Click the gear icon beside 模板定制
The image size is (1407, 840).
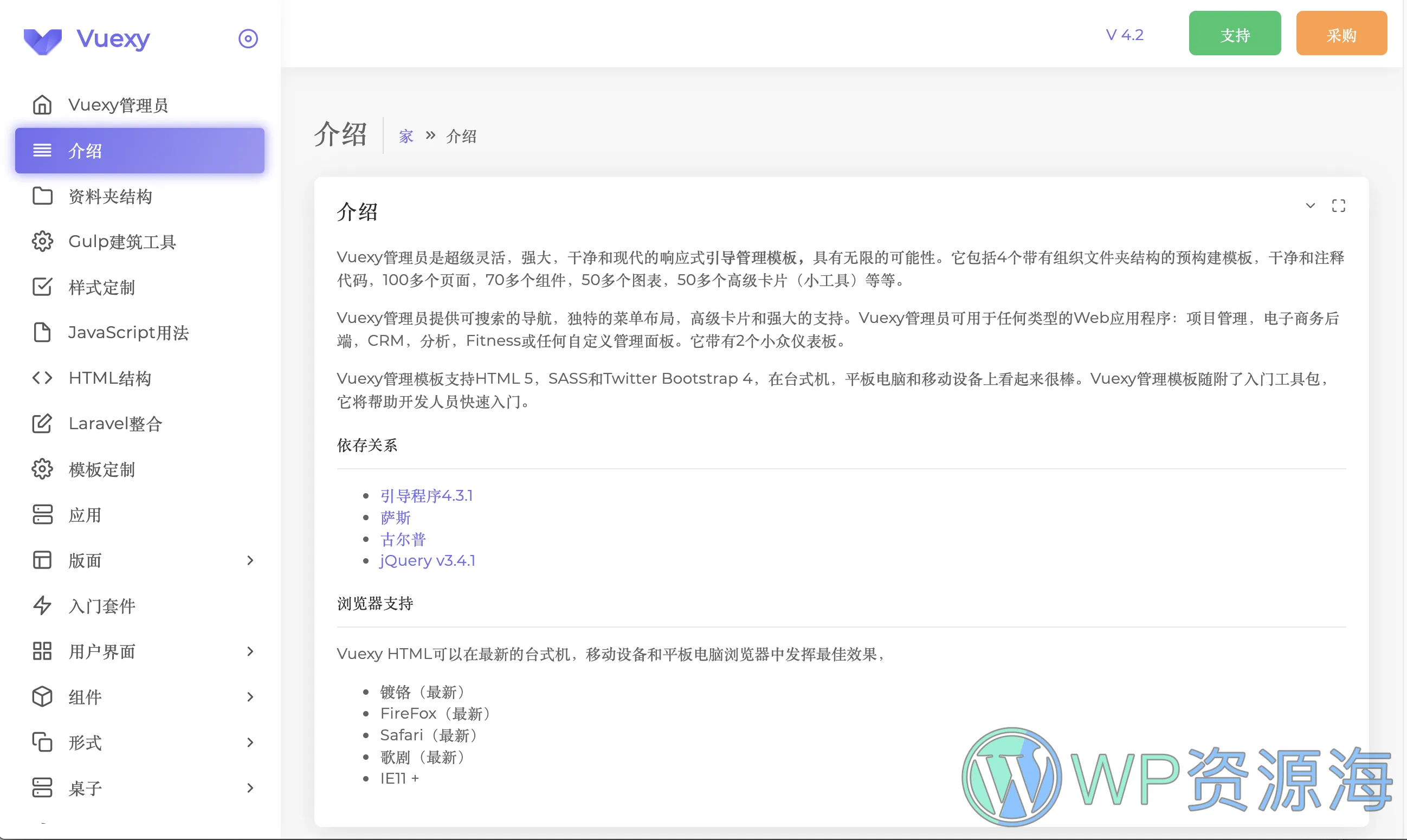(x=42, y=469)
